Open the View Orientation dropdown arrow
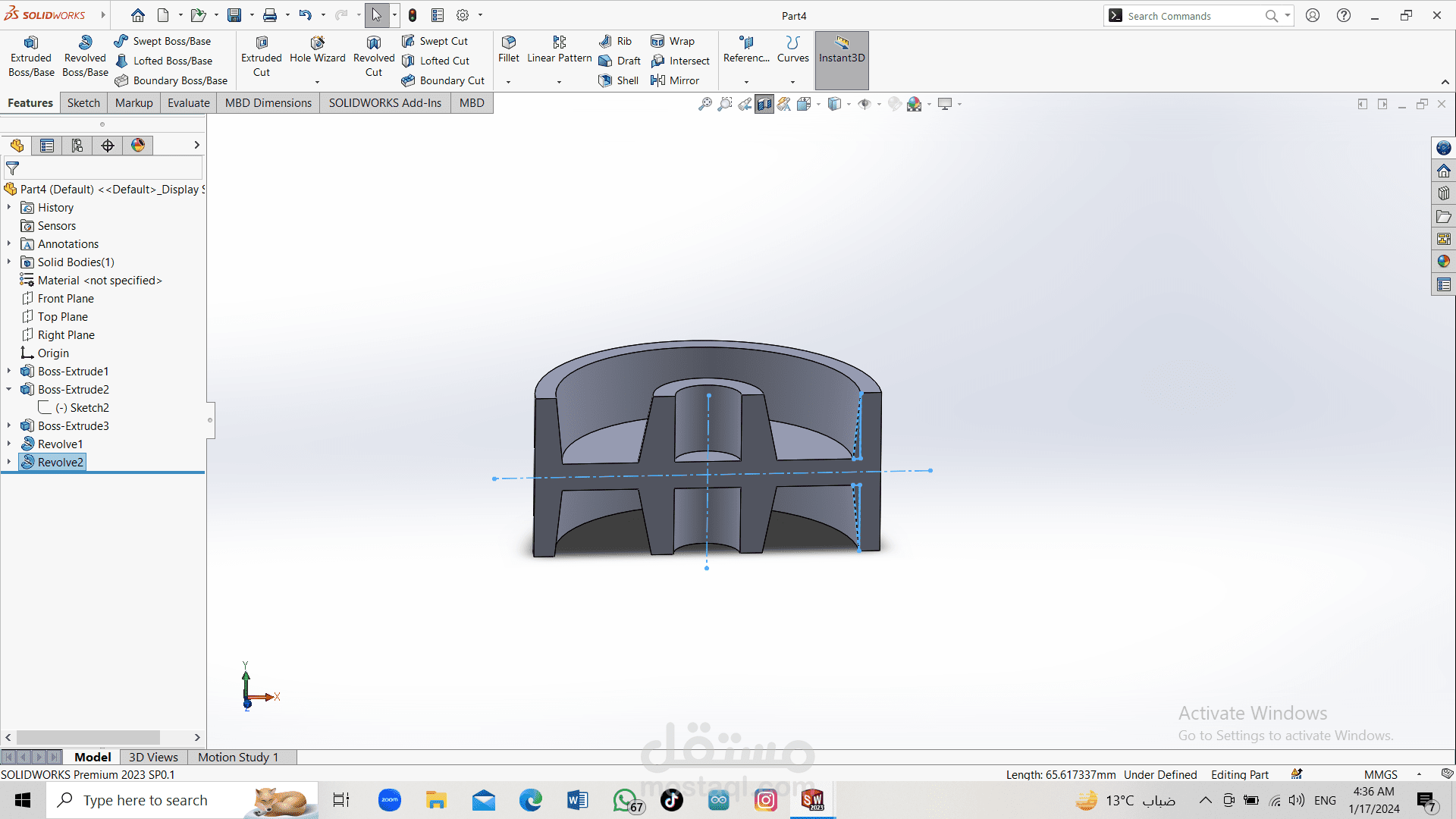The width and height of the screenshot is (1456, 819). [x=818, y=104]
